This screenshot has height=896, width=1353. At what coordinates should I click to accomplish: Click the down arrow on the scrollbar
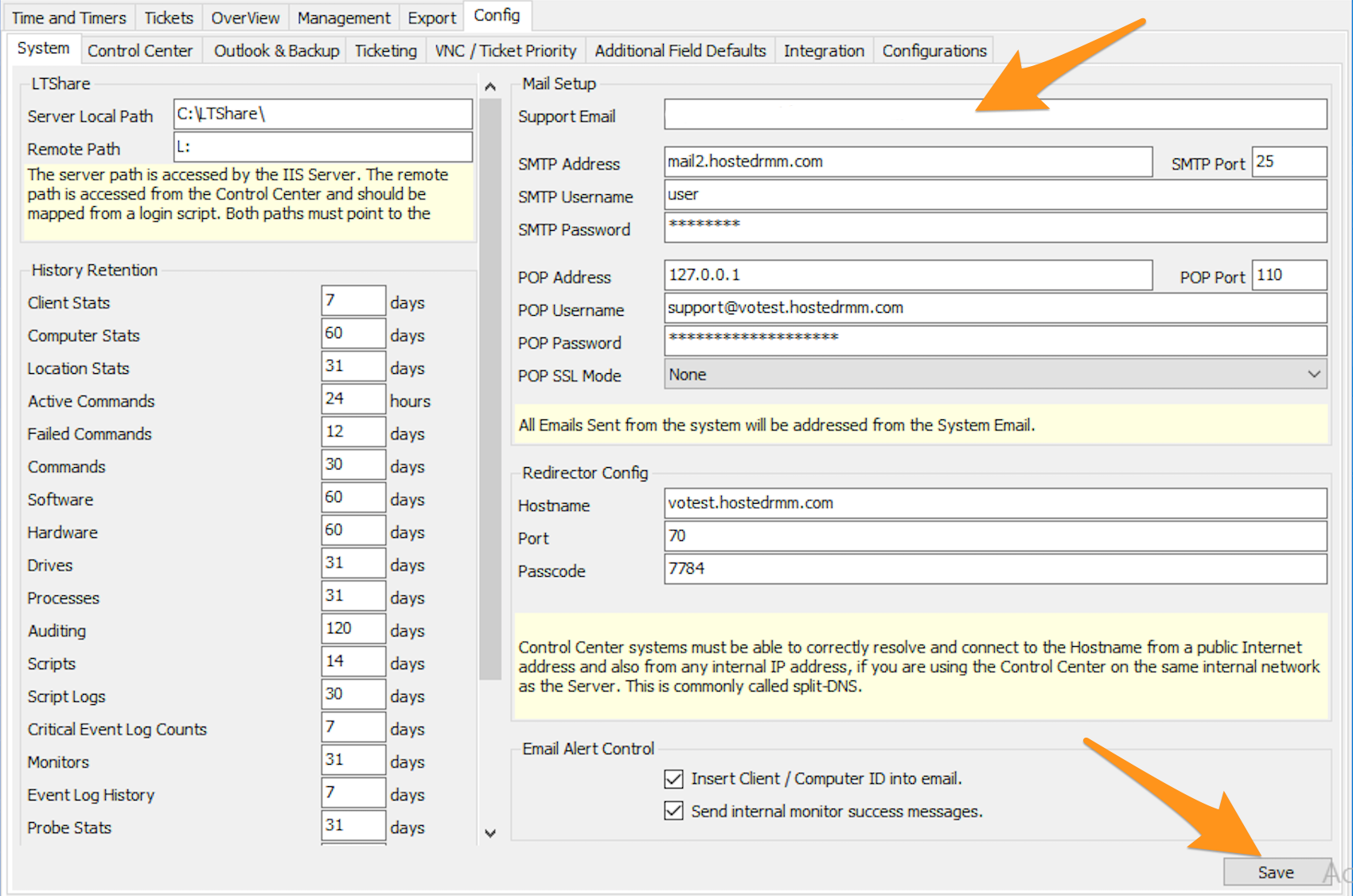(x=491, y=834)
